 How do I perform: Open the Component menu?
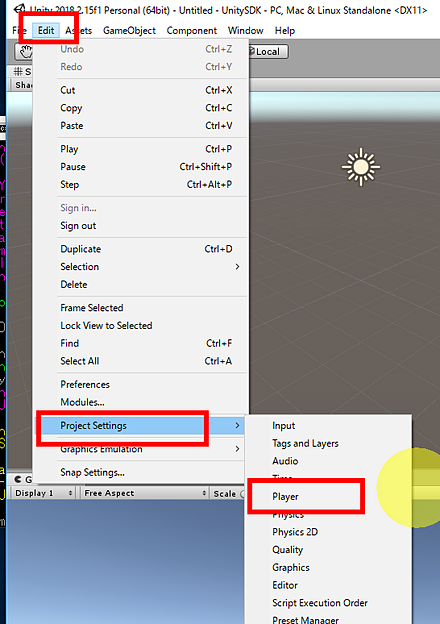[x=192, y=31]
